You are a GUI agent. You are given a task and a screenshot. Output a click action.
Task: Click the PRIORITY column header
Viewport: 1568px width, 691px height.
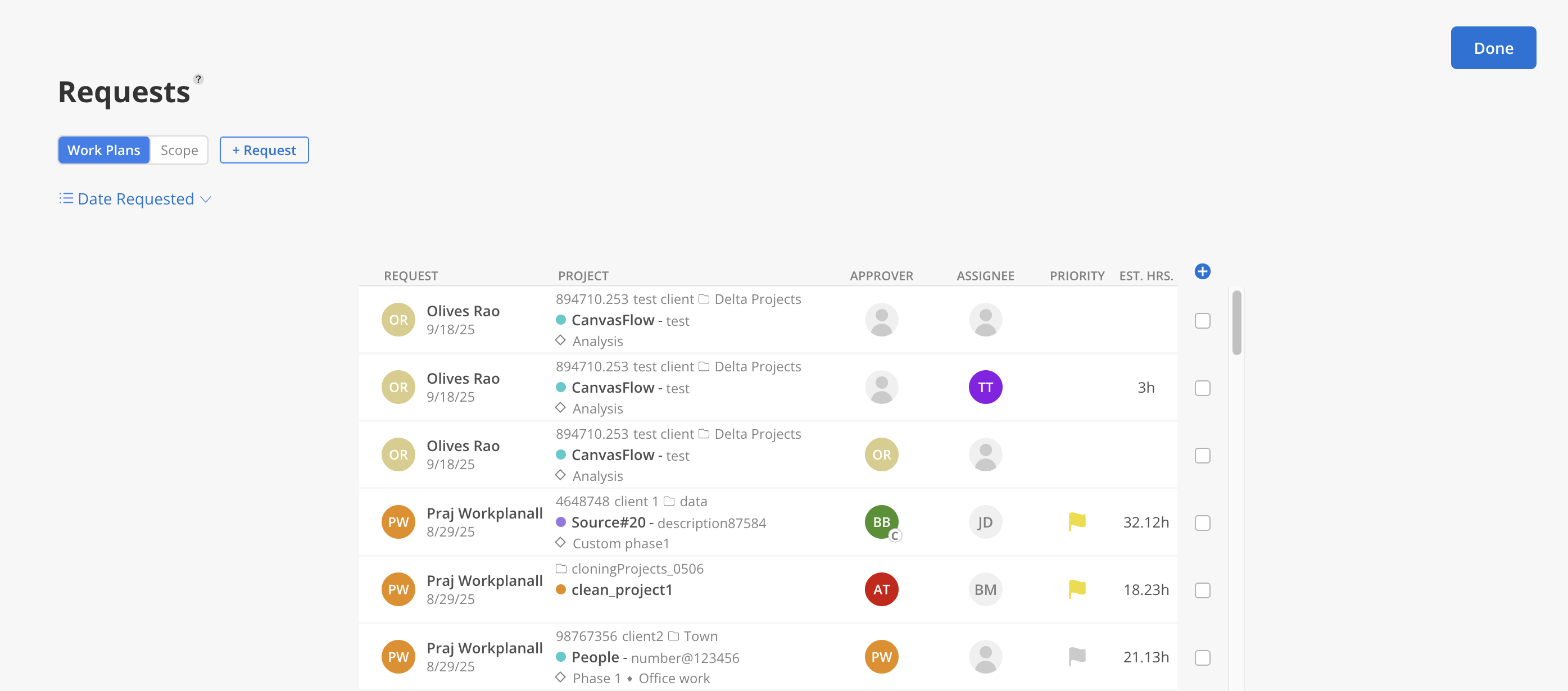(x=1077, y=276)
